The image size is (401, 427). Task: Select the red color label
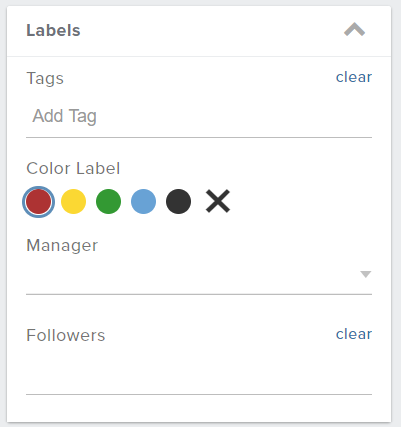pos(38,202)
